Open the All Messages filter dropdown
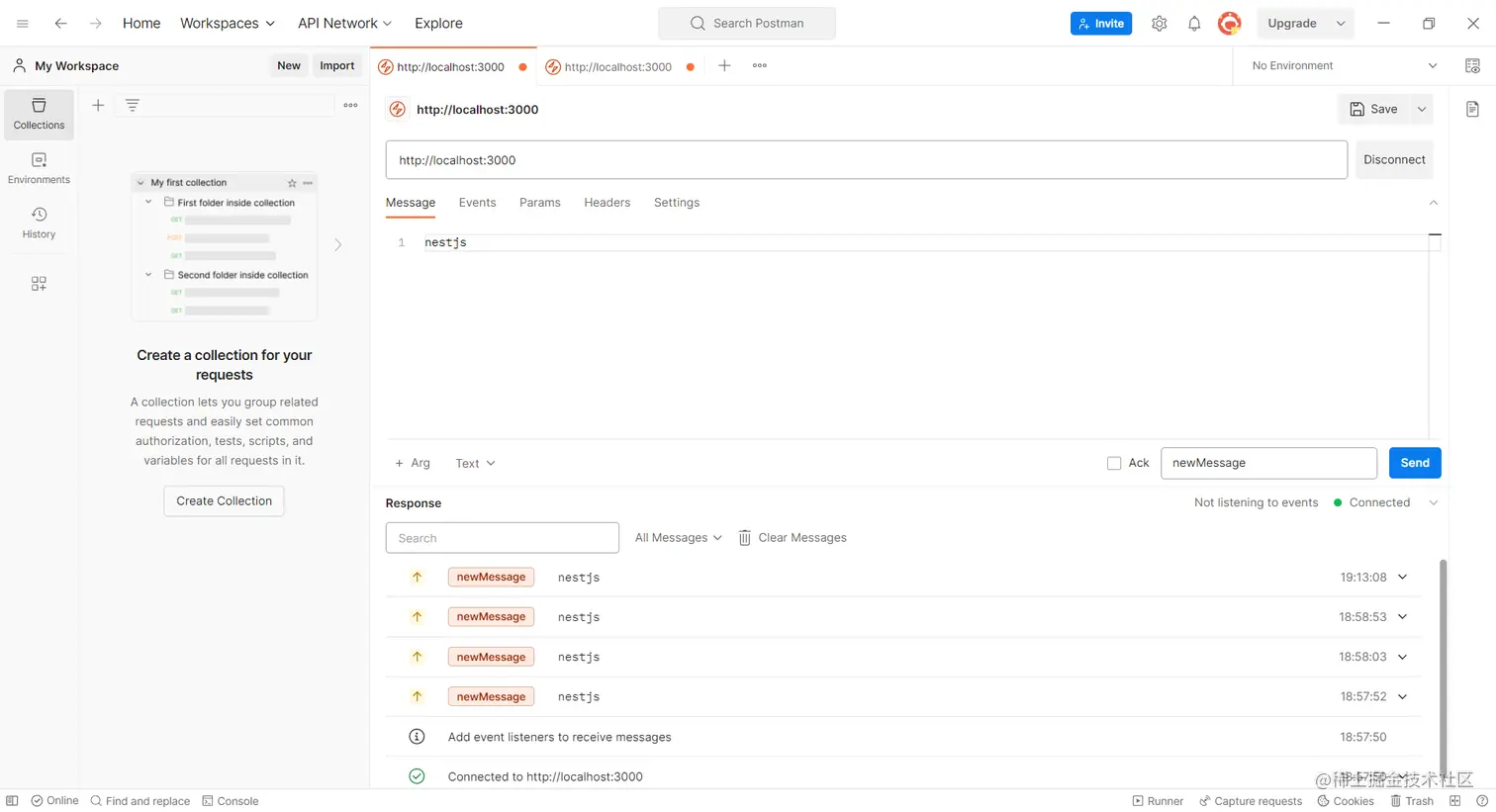Viewport: 1496px width, 812px height. [x=678, y=538]
